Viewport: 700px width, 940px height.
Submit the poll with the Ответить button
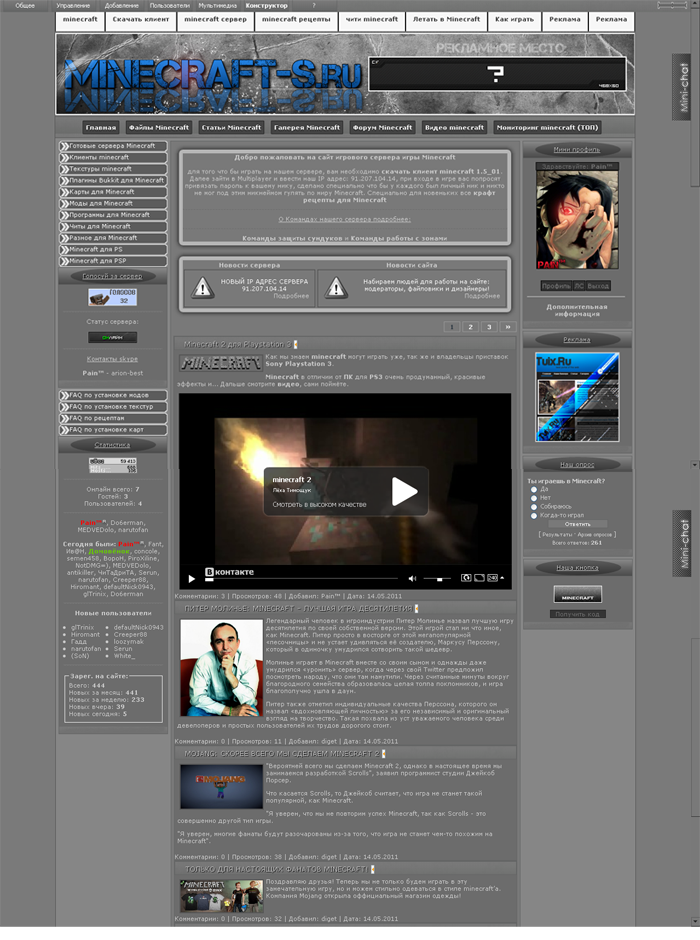click(x=578, y=524)
